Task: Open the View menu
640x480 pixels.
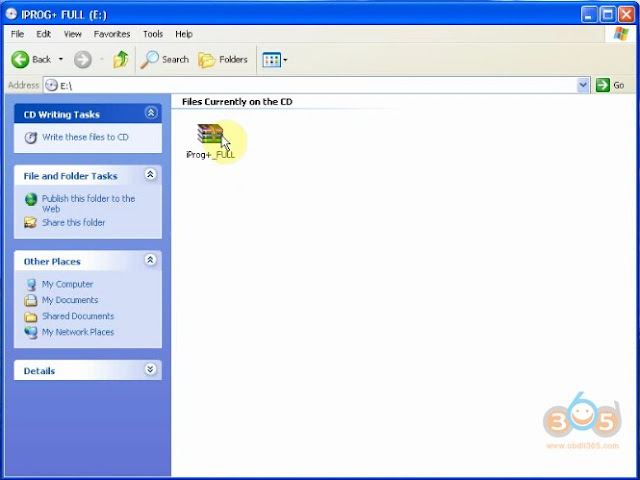Action: [73, 34]
